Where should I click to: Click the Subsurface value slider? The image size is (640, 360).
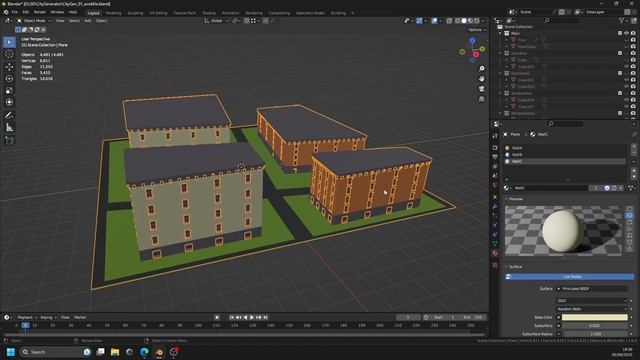(595, 326)
